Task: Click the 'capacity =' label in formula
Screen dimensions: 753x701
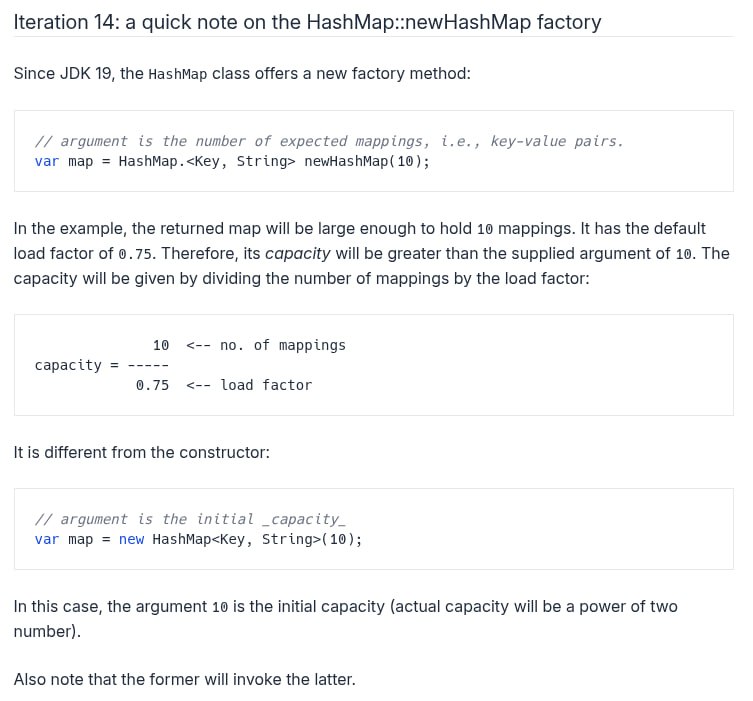Action: 77,365
